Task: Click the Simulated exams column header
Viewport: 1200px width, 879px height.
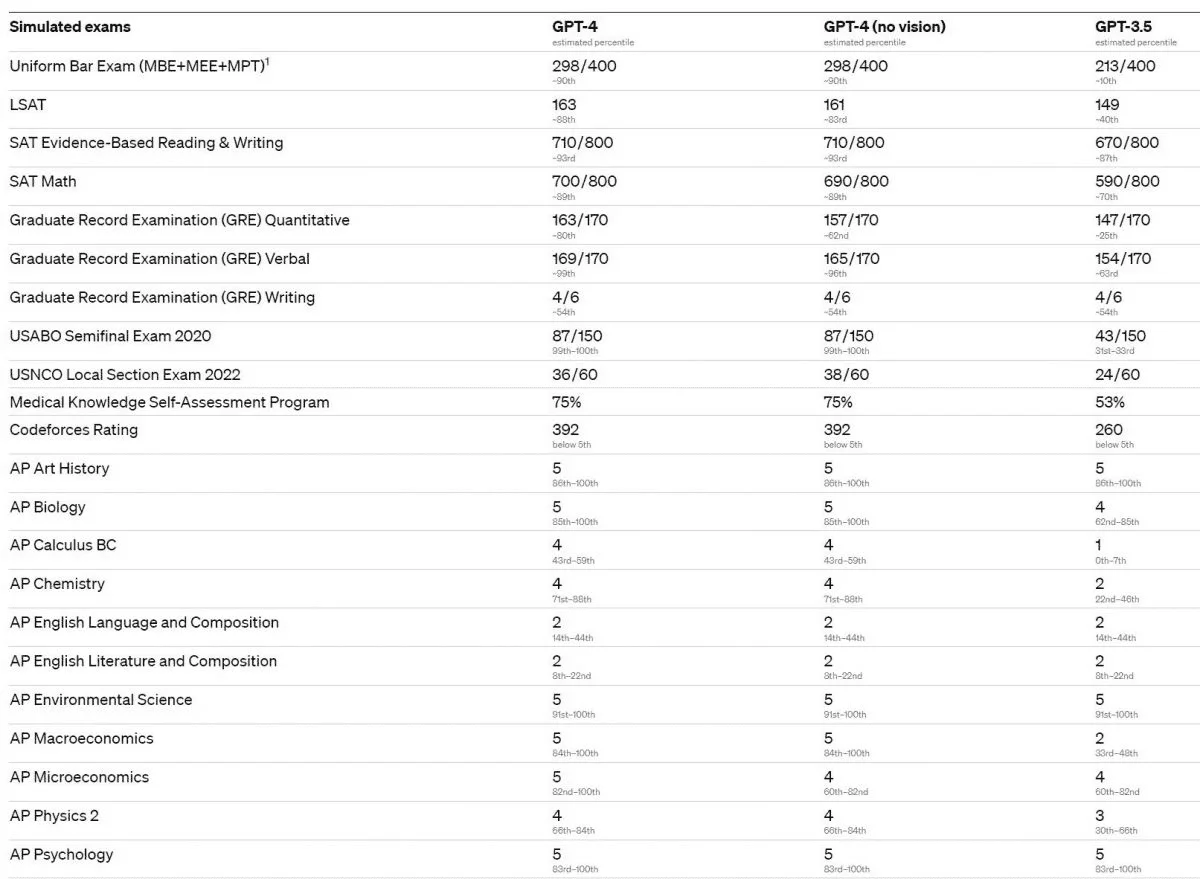Action: [70, 27]
